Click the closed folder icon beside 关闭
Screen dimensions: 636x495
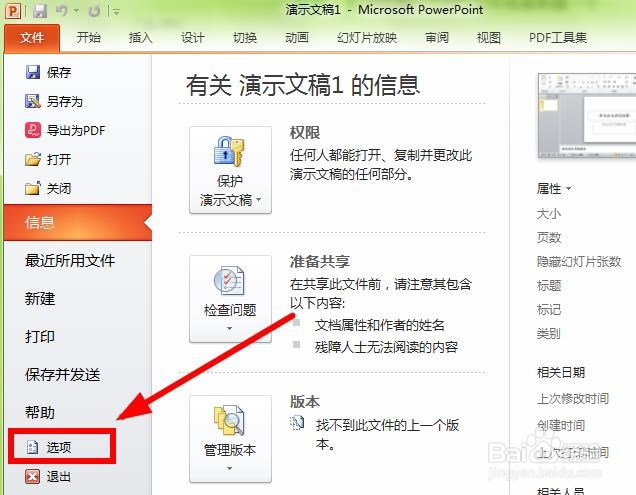(33, 188)
